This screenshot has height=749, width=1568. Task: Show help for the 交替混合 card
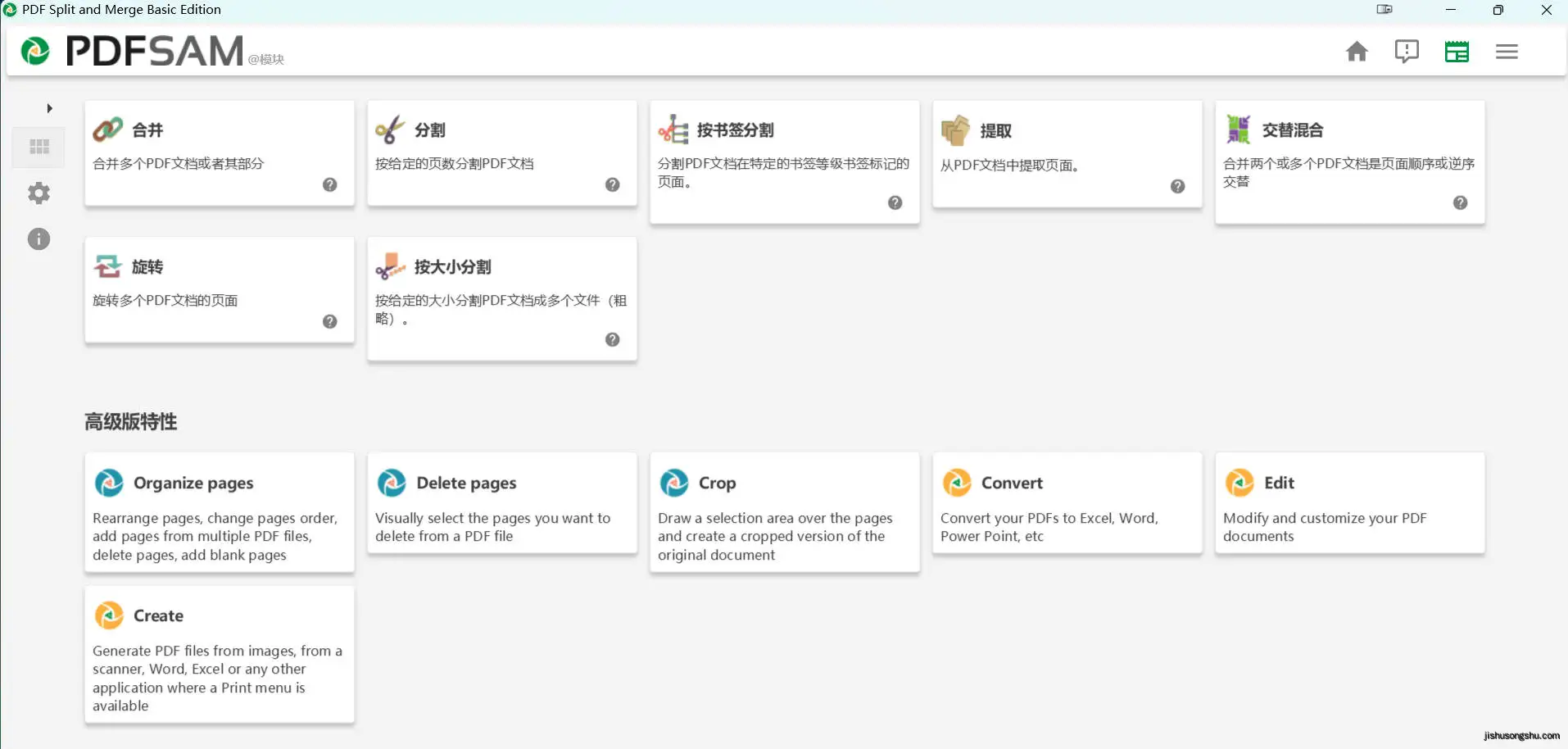point(1461,202)
